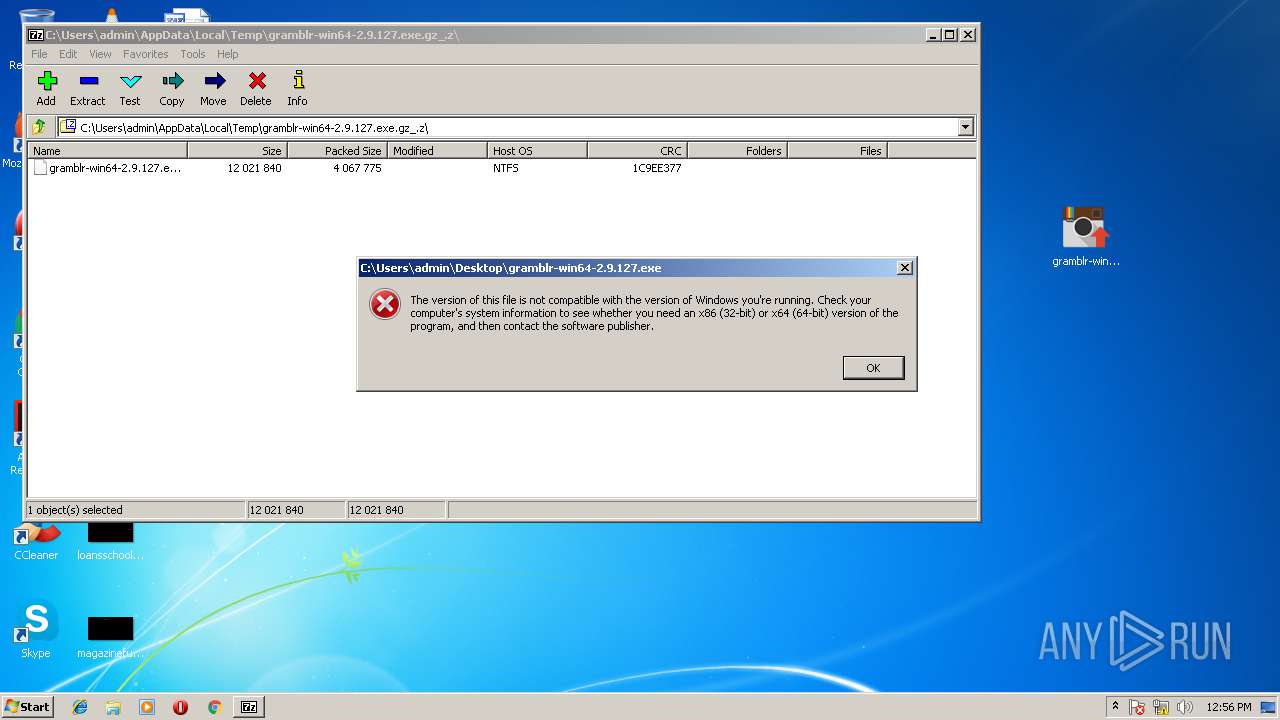Open the Edit menu

click(x=68, y=54)
